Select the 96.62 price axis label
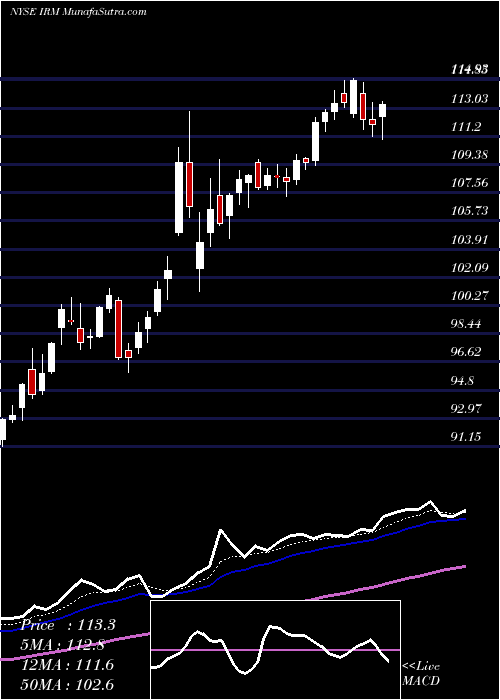 tap(466, 352)
